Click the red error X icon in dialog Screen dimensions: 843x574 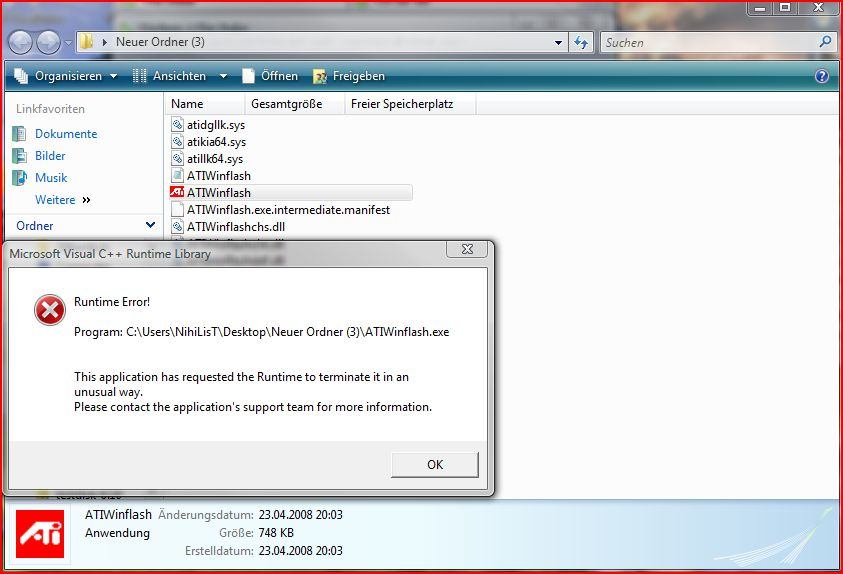tap(49, 310)
